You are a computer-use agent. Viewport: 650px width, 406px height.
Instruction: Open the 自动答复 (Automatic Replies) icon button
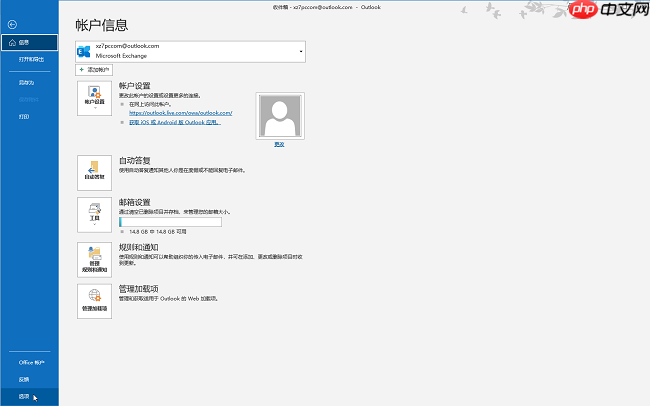(95, 173)
